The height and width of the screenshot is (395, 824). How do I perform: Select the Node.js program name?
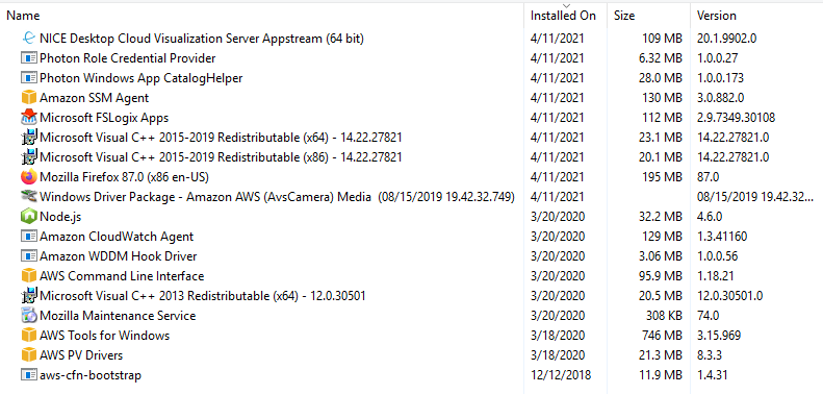tap(60, 217)
